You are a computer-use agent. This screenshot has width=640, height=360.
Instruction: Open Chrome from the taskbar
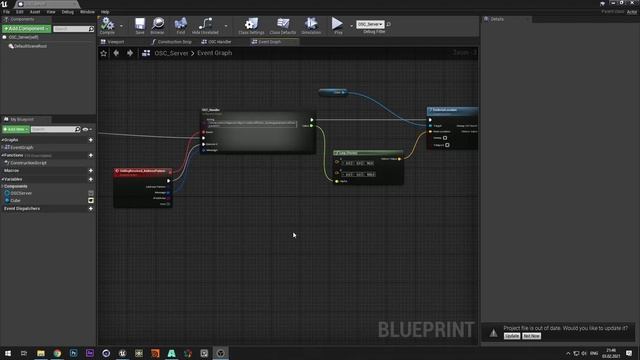coord(57,353)
